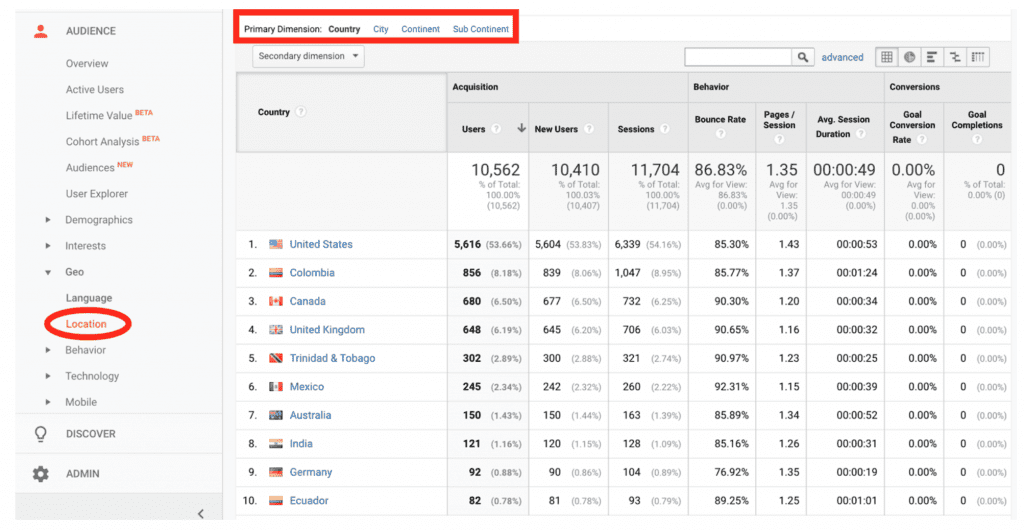Viewport: 1024px width, 530px height.
Task: Click help icon under Bounce Rate
Action: [720, 134]
